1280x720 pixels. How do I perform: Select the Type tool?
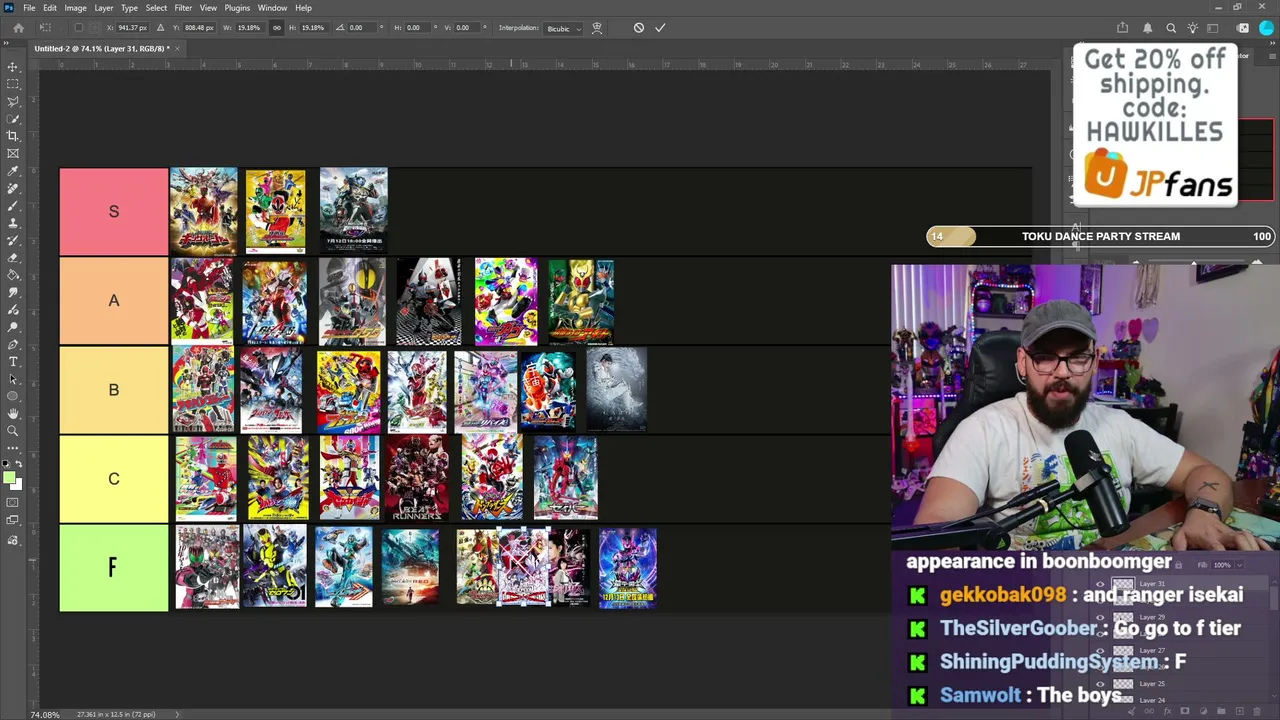pyautogui.click(x=13, y=361)
